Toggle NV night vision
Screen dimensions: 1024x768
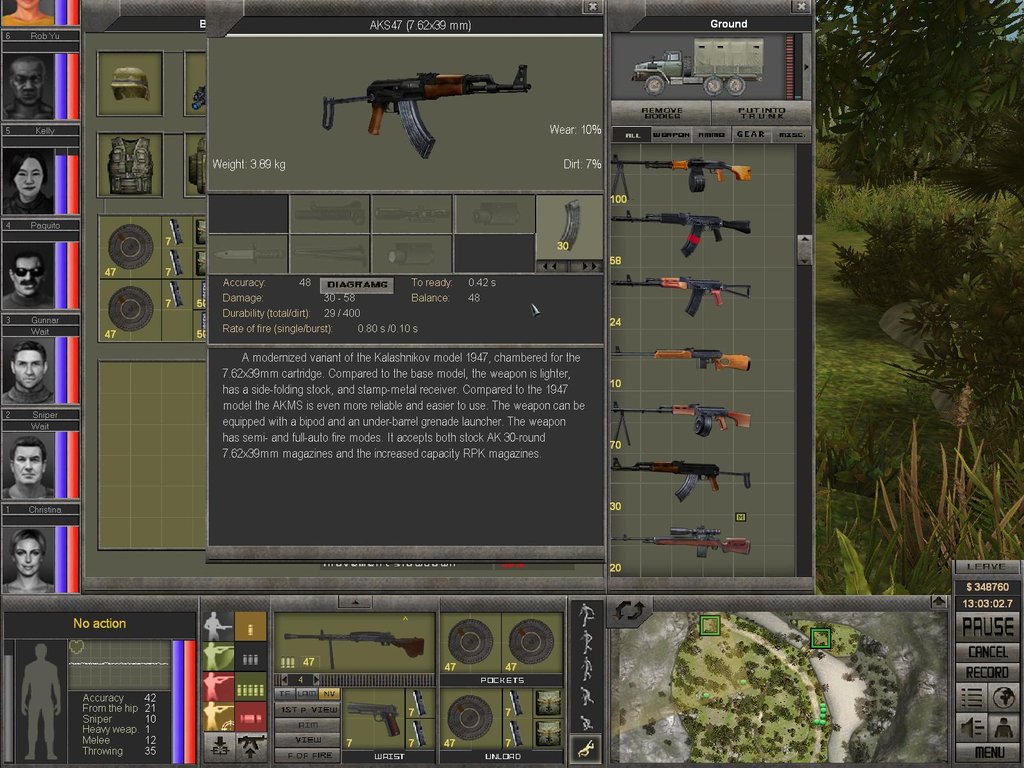[x=328, y=694]
